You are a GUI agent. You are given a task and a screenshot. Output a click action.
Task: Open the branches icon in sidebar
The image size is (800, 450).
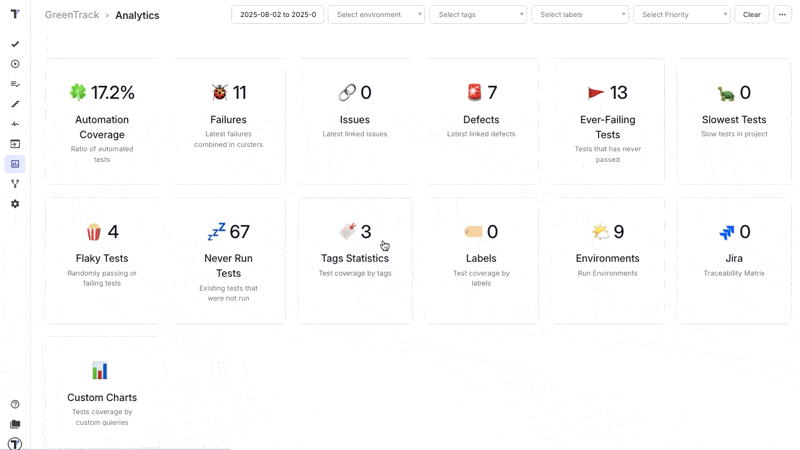tap(15, 184)
